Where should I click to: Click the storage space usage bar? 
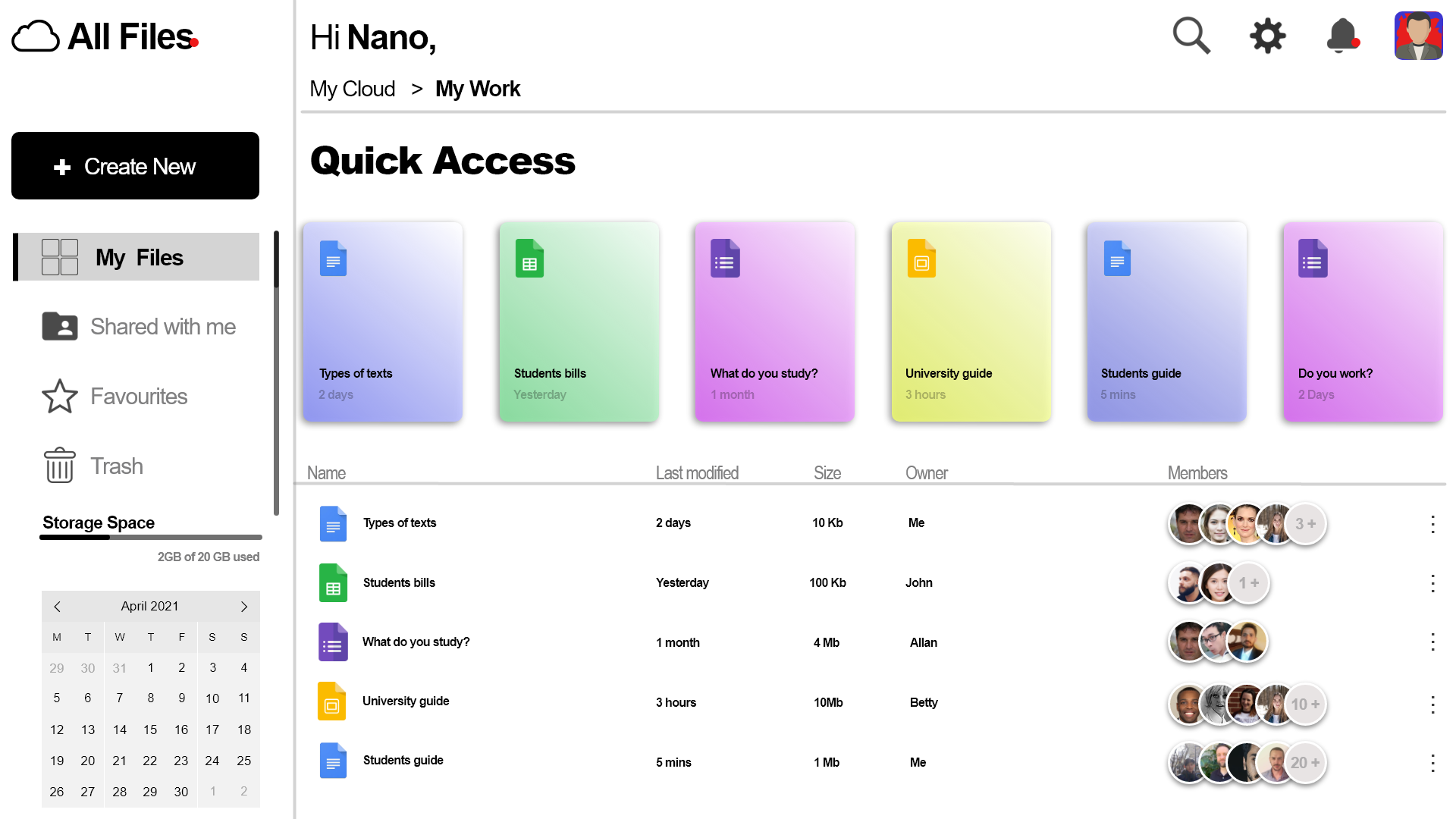[x=150, y=537]
